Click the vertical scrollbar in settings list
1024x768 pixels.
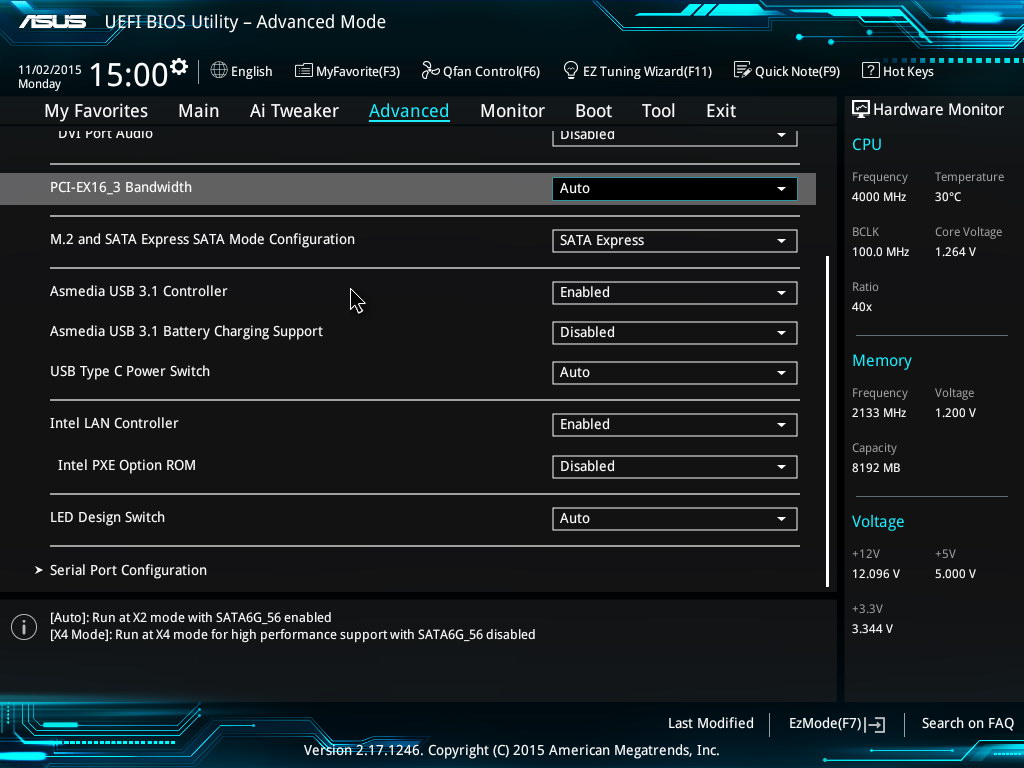[x=827, y=420]
